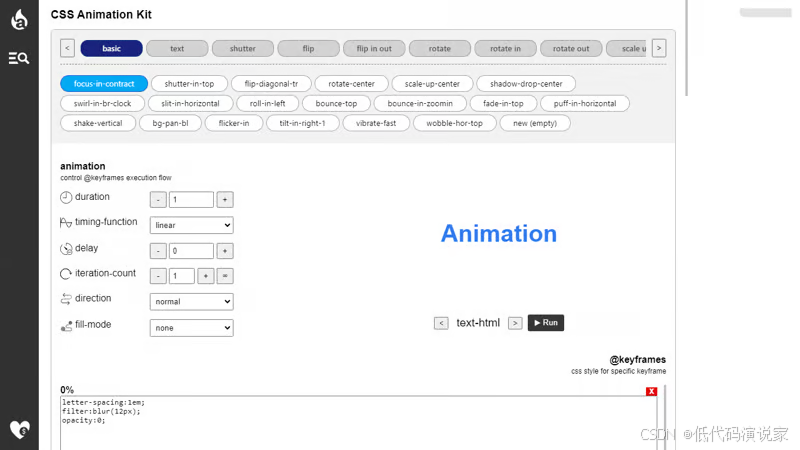Choose the bounce-in-zoomin preset
The height and width of the screenshot is (450, 800).
click(x=420, y=104)
